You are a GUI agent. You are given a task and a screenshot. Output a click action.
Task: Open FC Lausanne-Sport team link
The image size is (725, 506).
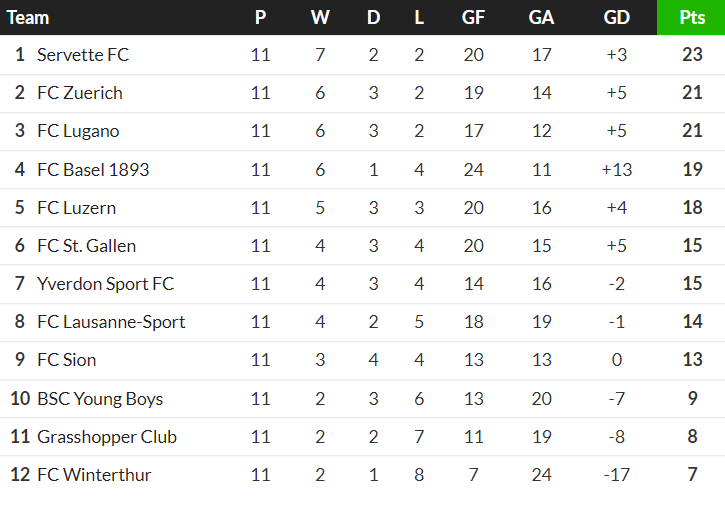point(111,322)
